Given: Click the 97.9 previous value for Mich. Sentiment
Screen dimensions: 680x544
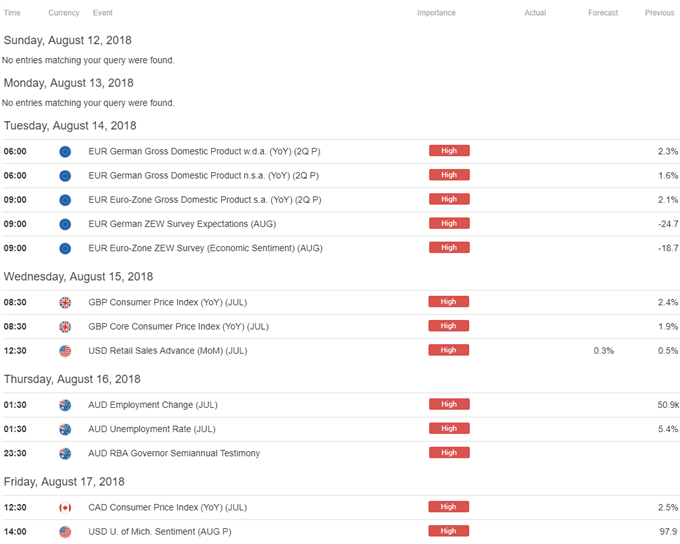Looking at the screenshot, I should 668,532.
